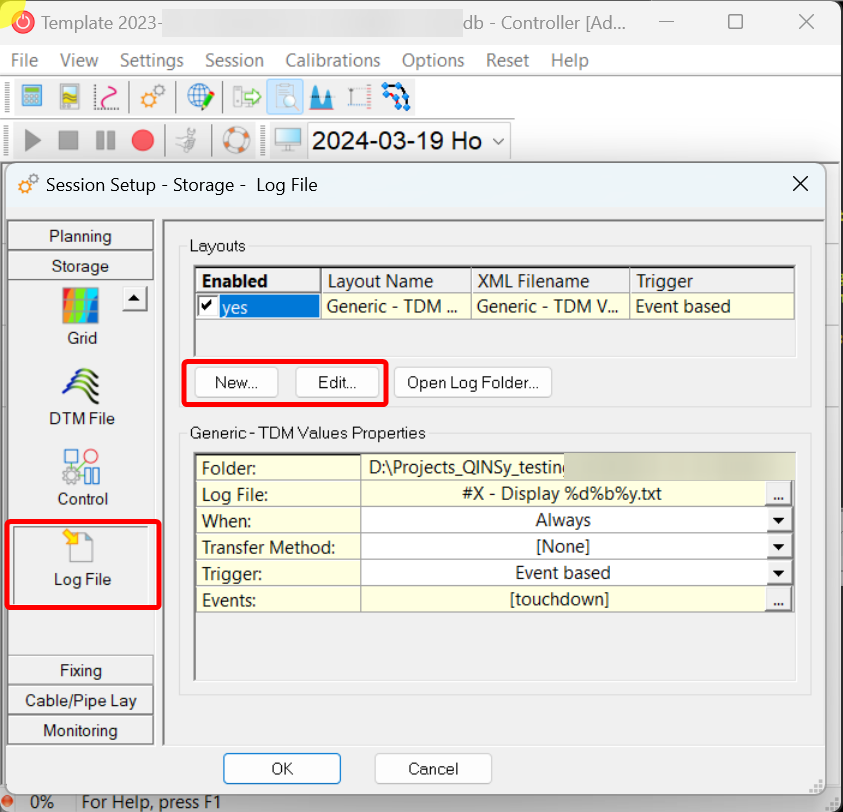The height and width of the screenshot is (812, 843).
Task: Expand Transfer Method dropdown showing [None]
Action: (778, 547)
